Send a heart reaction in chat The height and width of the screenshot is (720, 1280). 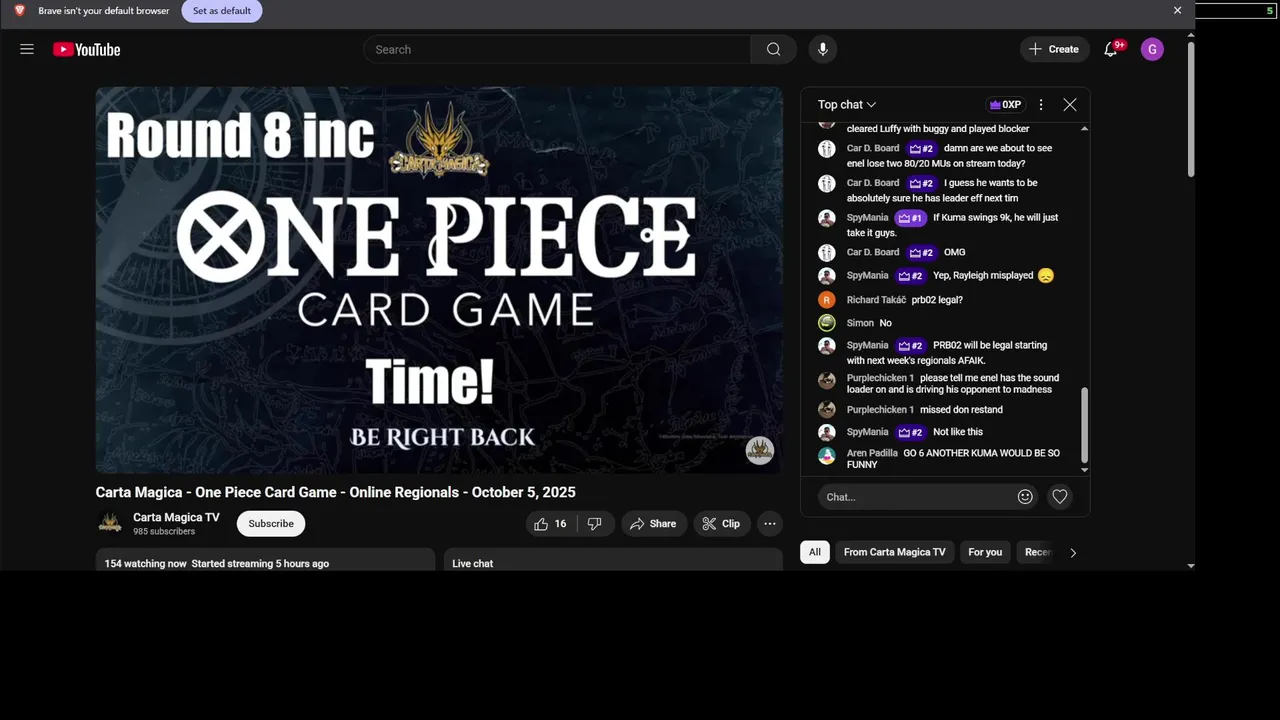[1060, 496]
